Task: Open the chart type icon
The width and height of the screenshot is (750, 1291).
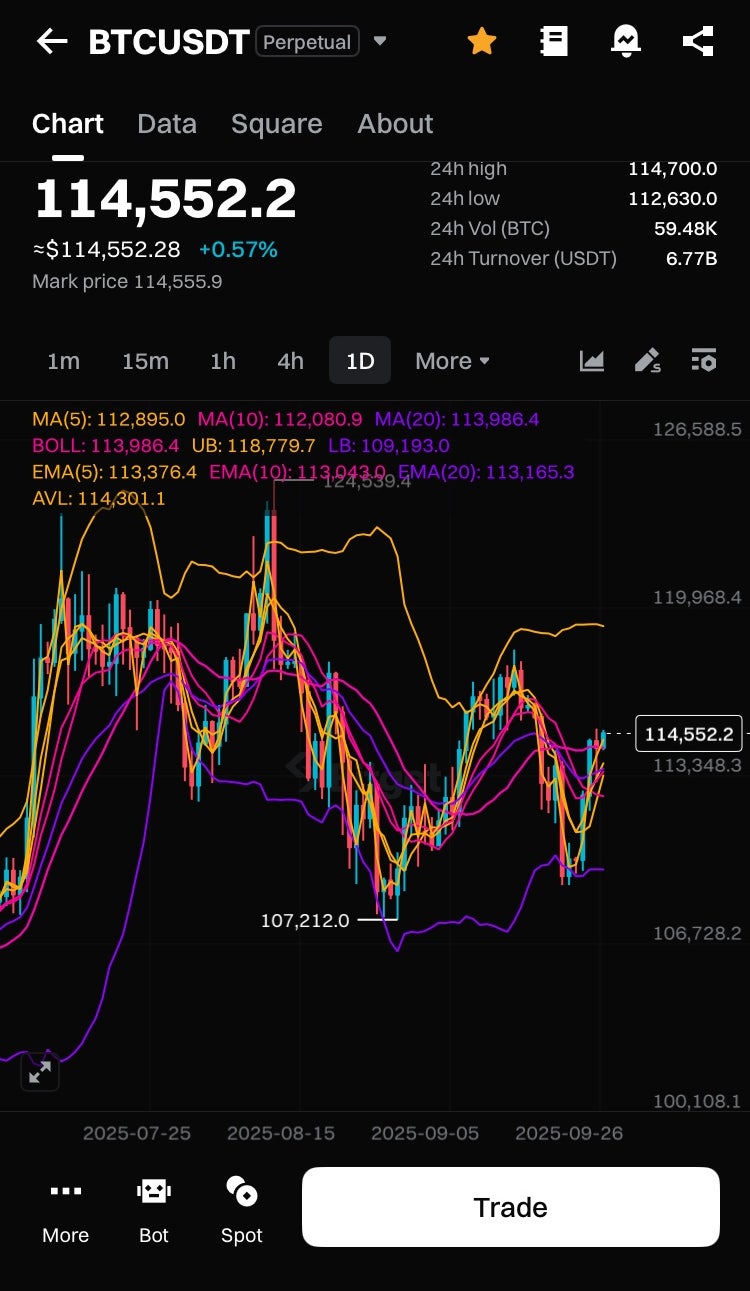Action: tap(592, 361)
